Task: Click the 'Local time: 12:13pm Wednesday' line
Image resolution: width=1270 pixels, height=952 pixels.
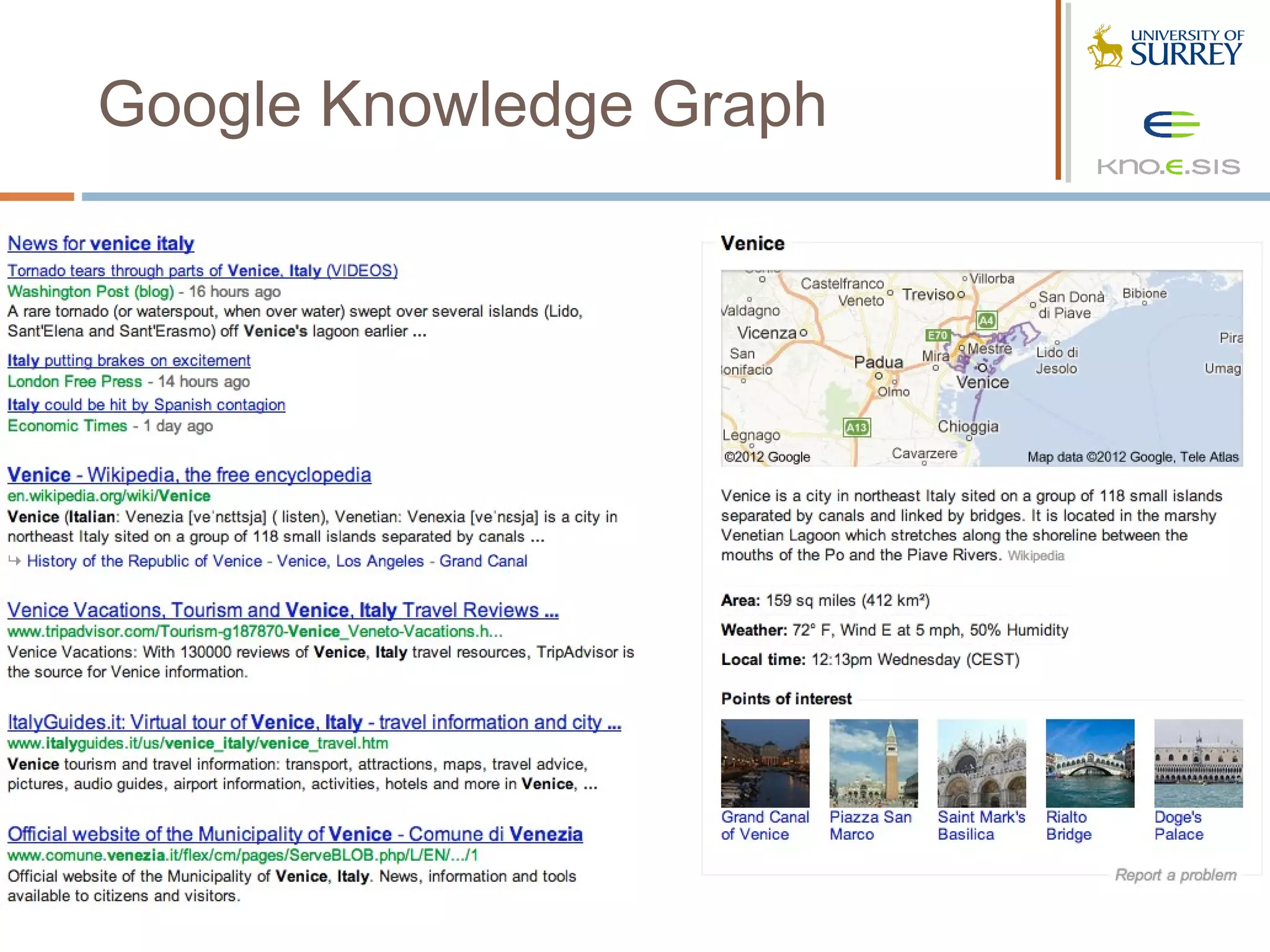Action: pos(870,659)
